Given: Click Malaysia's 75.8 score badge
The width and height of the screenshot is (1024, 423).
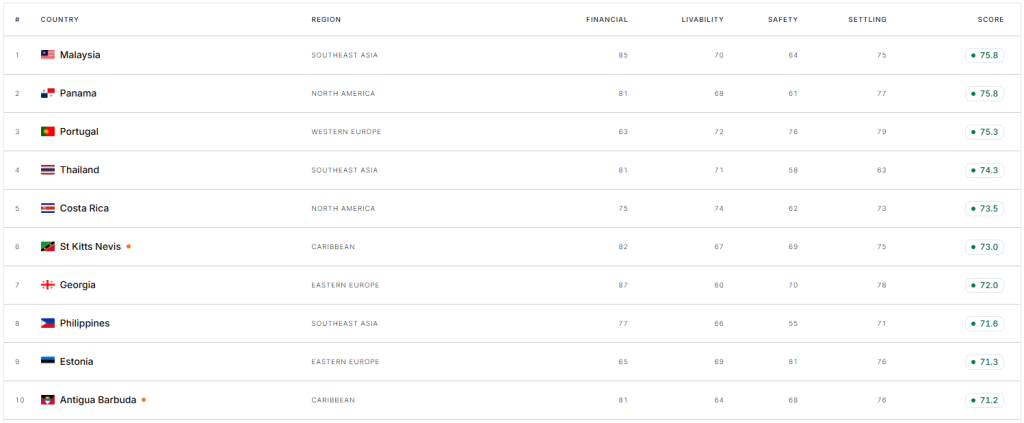Looking at the screenshot, I should [984, 55].
